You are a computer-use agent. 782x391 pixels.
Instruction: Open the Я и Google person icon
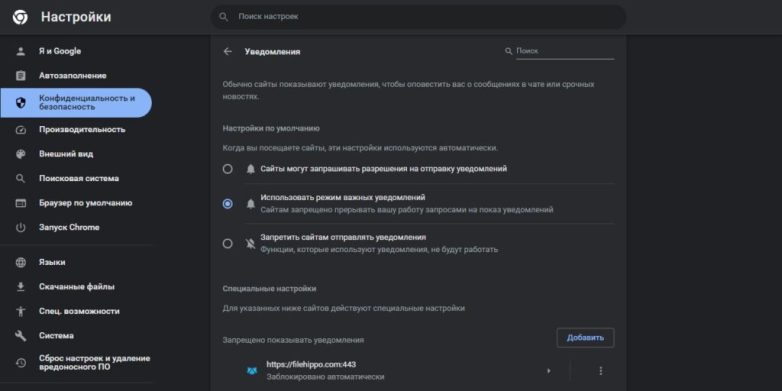20,51
